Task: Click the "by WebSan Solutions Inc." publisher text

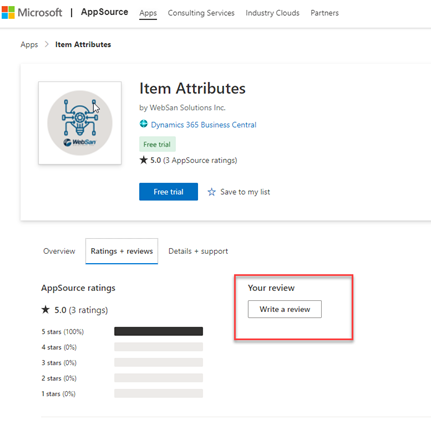Action: click(182, 108)
